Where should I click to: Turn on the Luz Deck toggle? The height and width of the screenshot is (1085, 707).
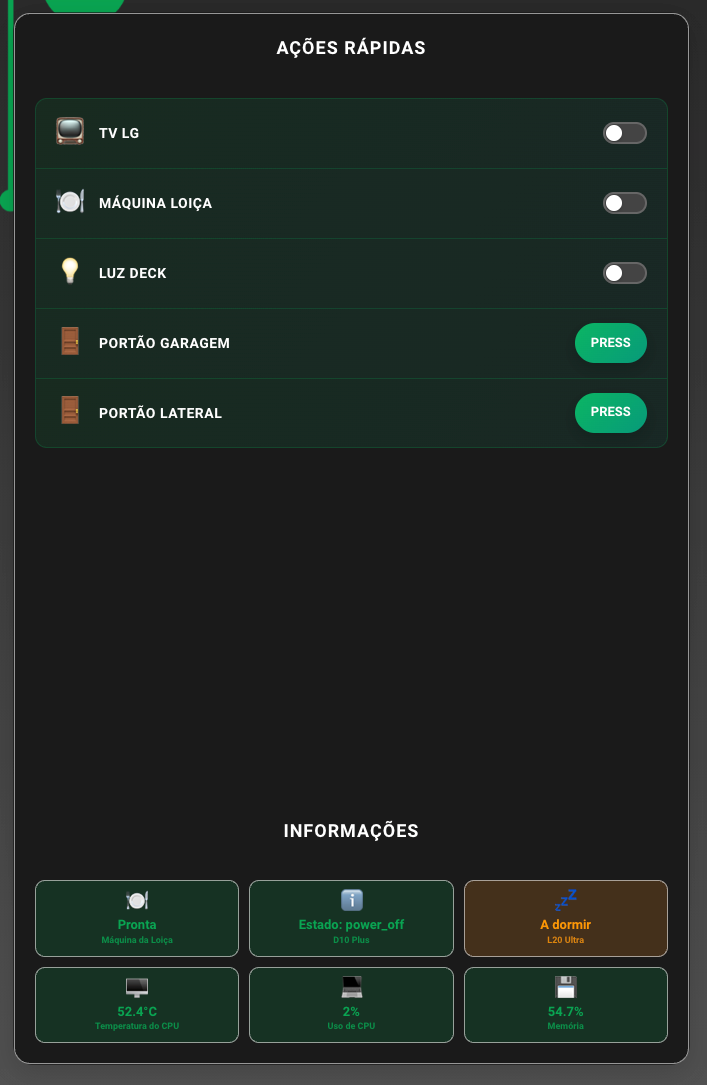pyautogui.click(x=625, y=273)
